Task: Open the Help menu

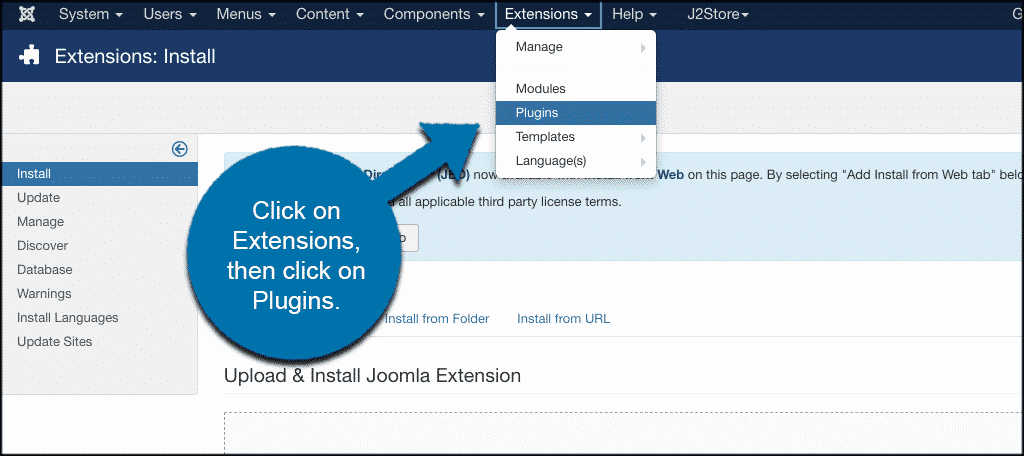Action: point(635,14)
